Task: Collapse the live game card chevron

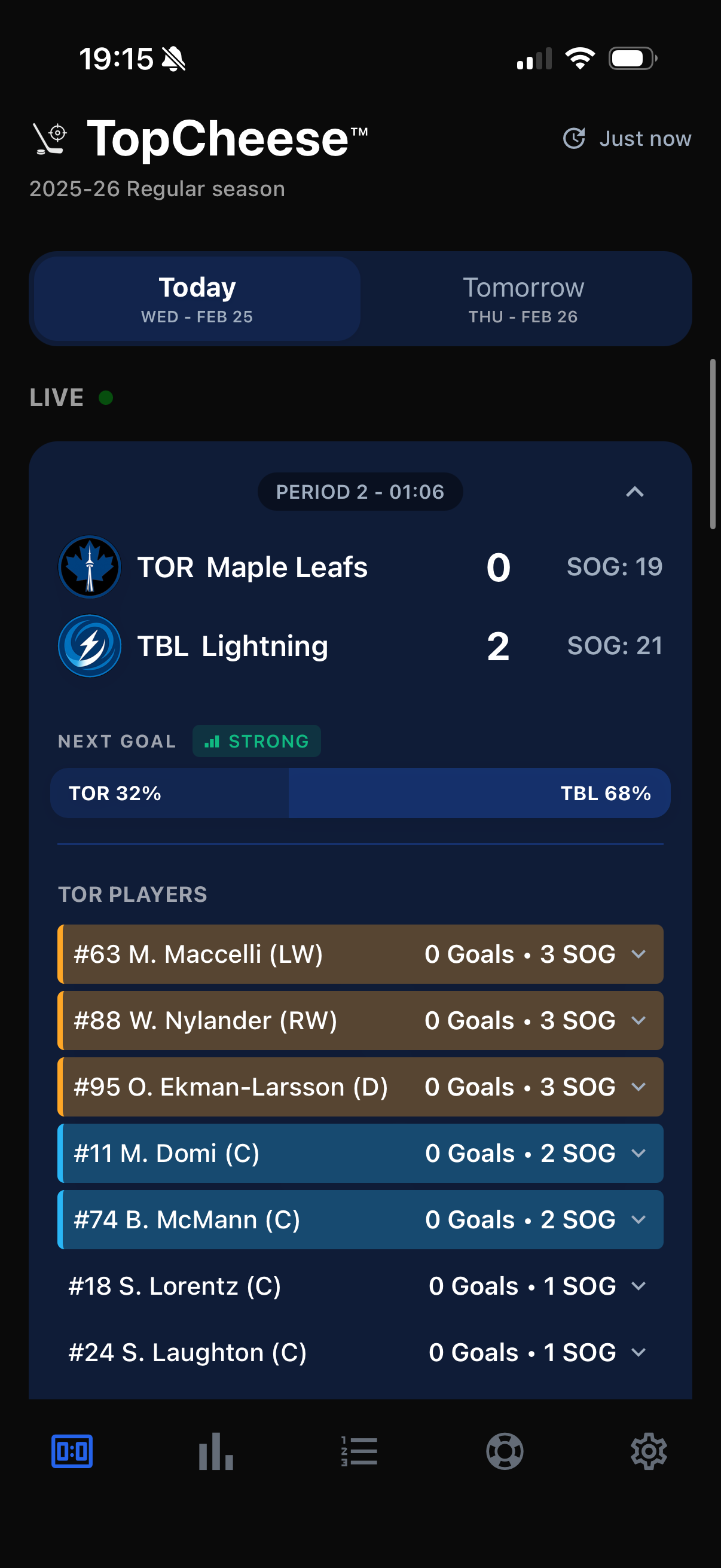Action: pyautogui.click(x=634, y=492)
